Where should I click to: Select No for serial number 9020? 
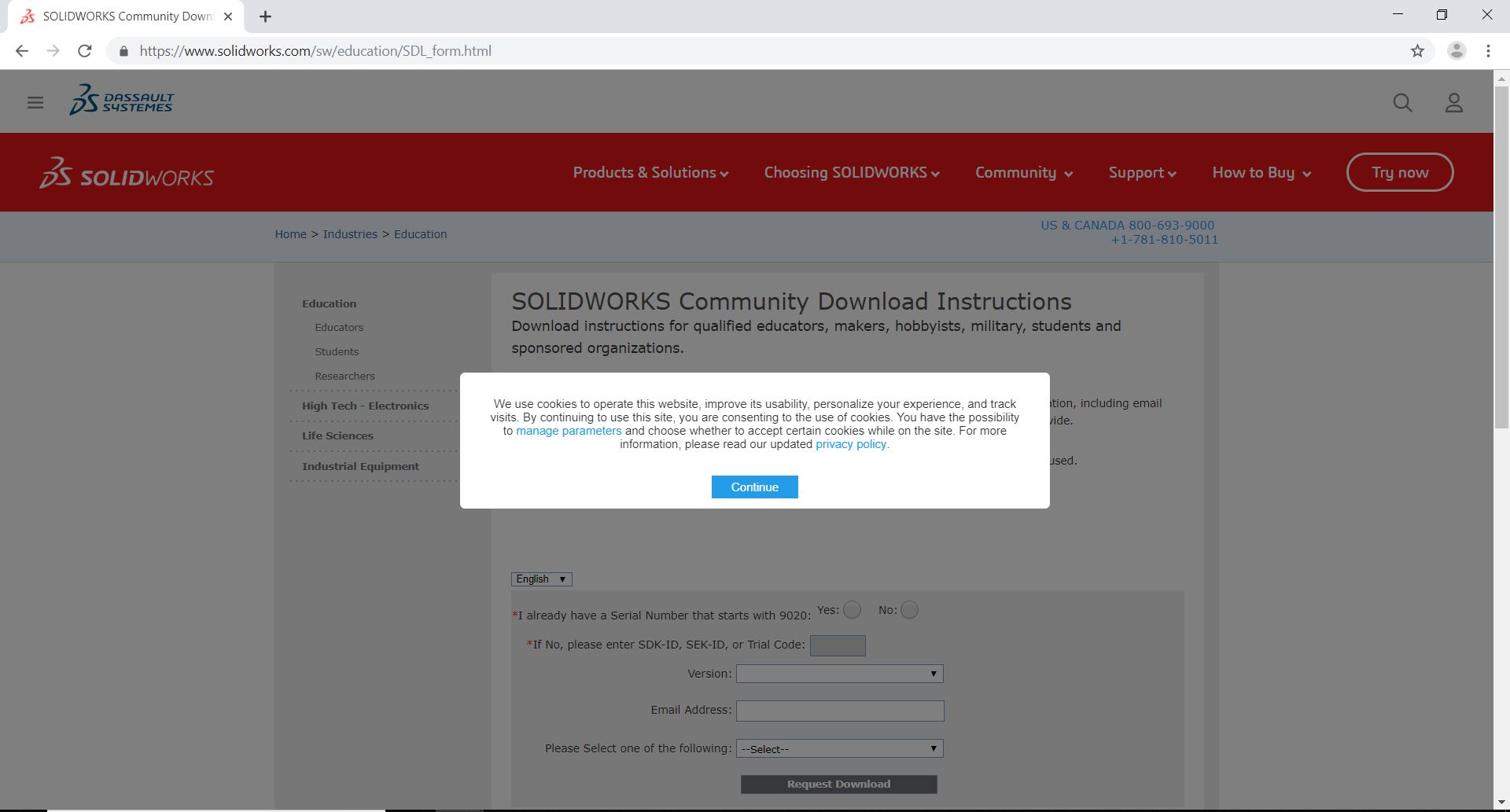(x=909, y=610)
